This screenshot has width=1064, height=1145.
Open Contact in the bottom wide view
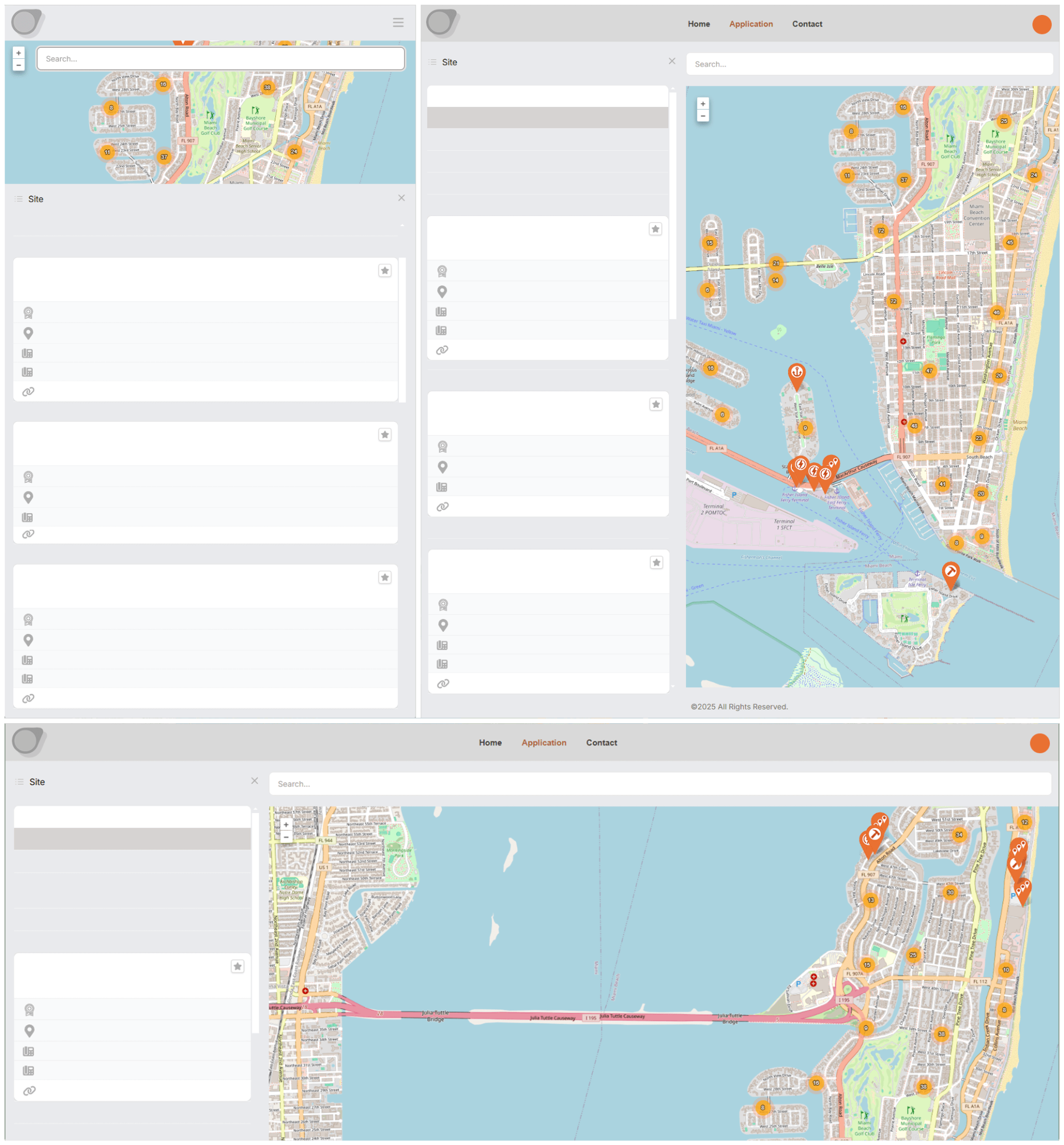pyautogui.click(x=601, y=743)
